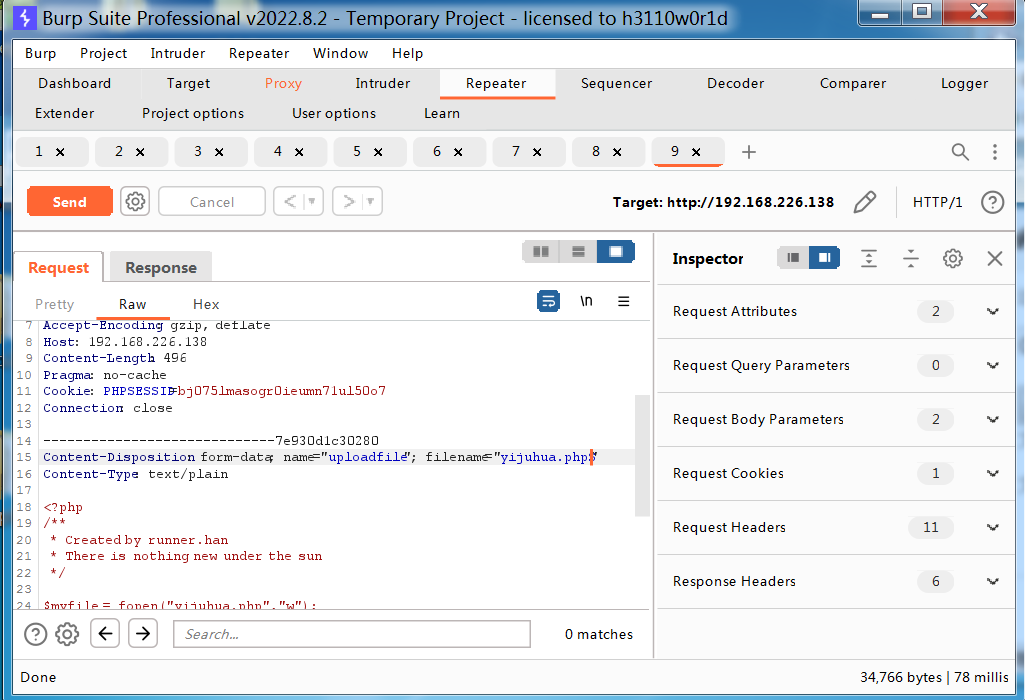Click the request editor vertical scrollbar
Viewport: 1025px width, 700px height.
[x=642, y=455]
